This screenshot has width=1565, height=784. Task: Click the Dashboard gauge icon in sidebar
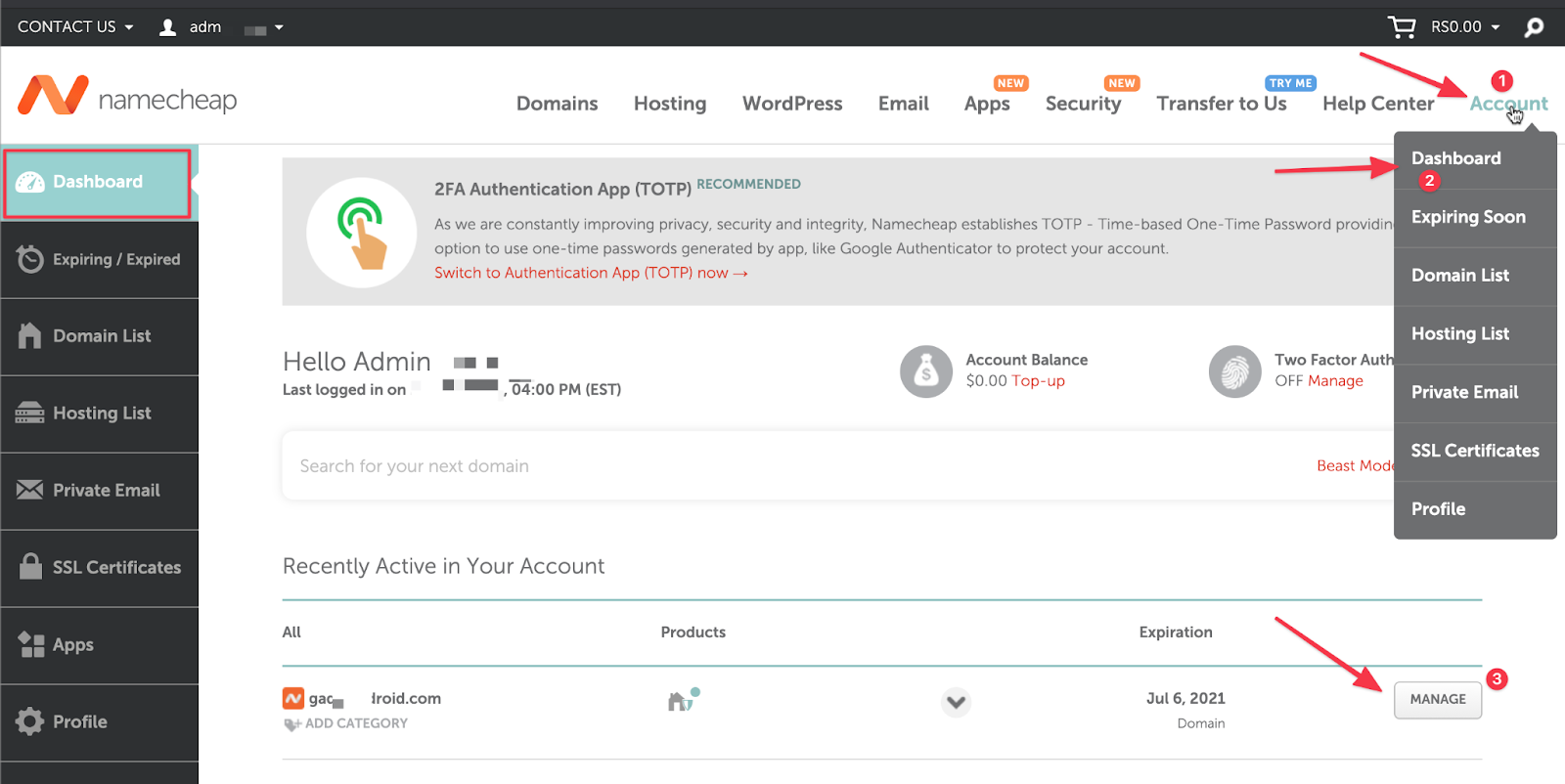(x=30, y=182)
